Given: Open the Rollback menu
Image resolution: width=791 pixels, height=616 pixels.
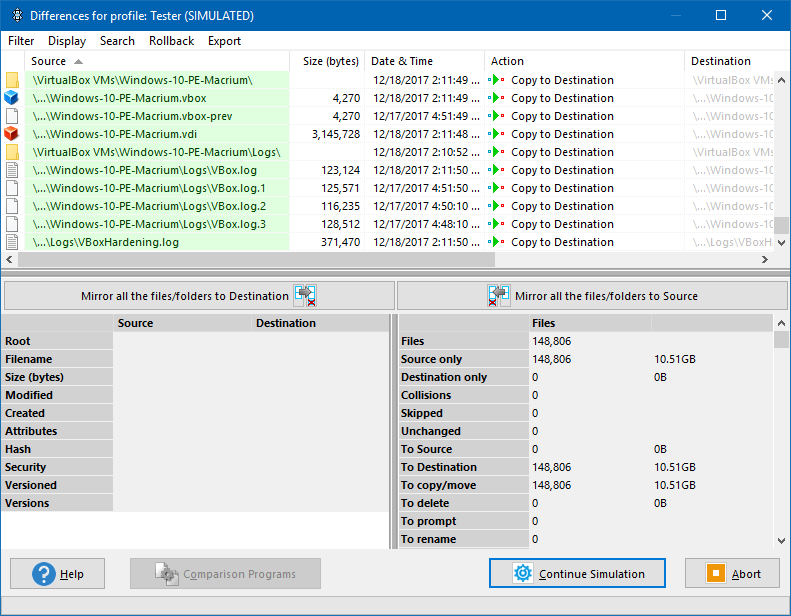Looking at the screenshot, I should point(171,41).
